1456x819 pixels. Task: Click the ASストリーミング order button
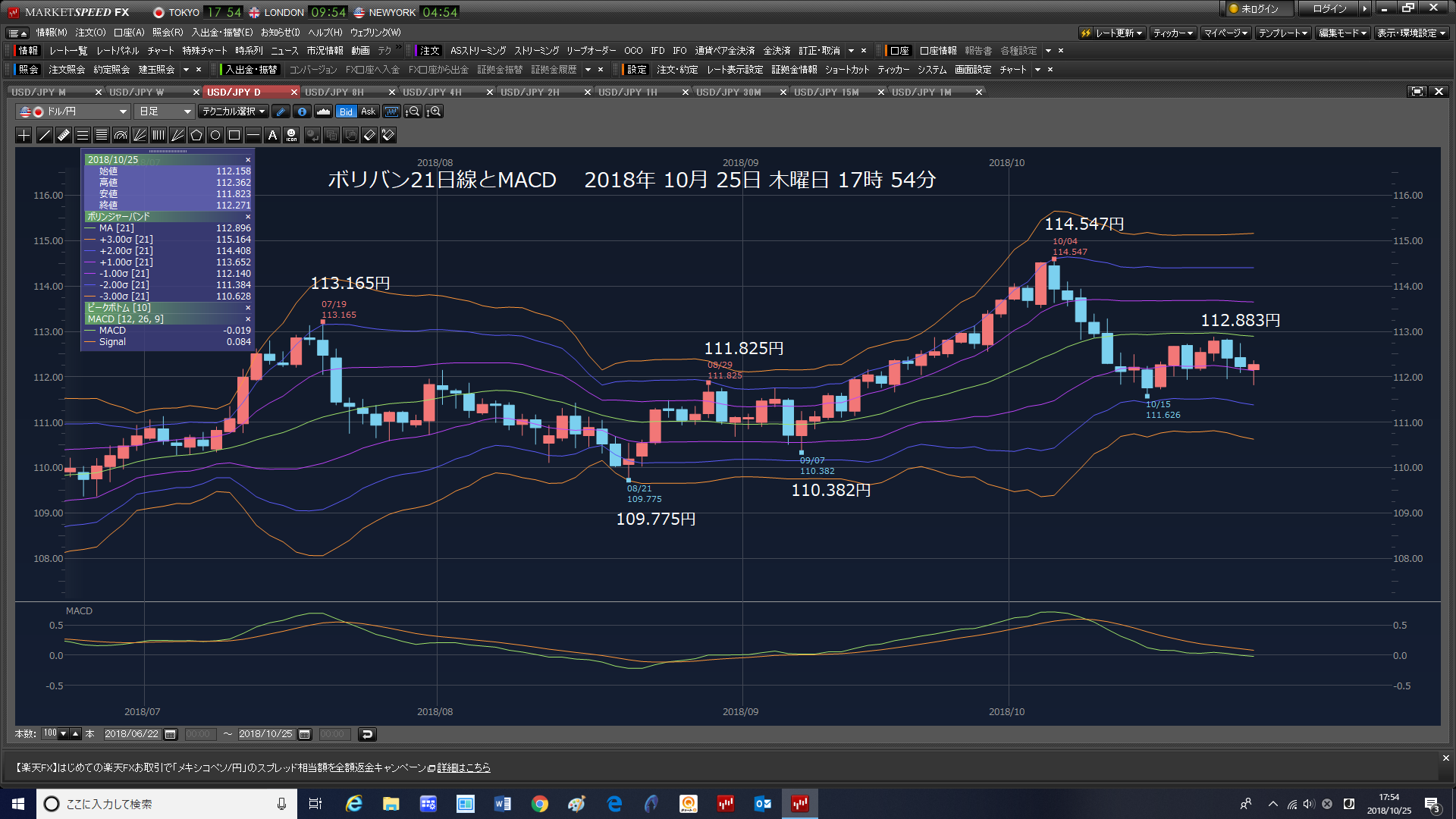click(478, 51)
